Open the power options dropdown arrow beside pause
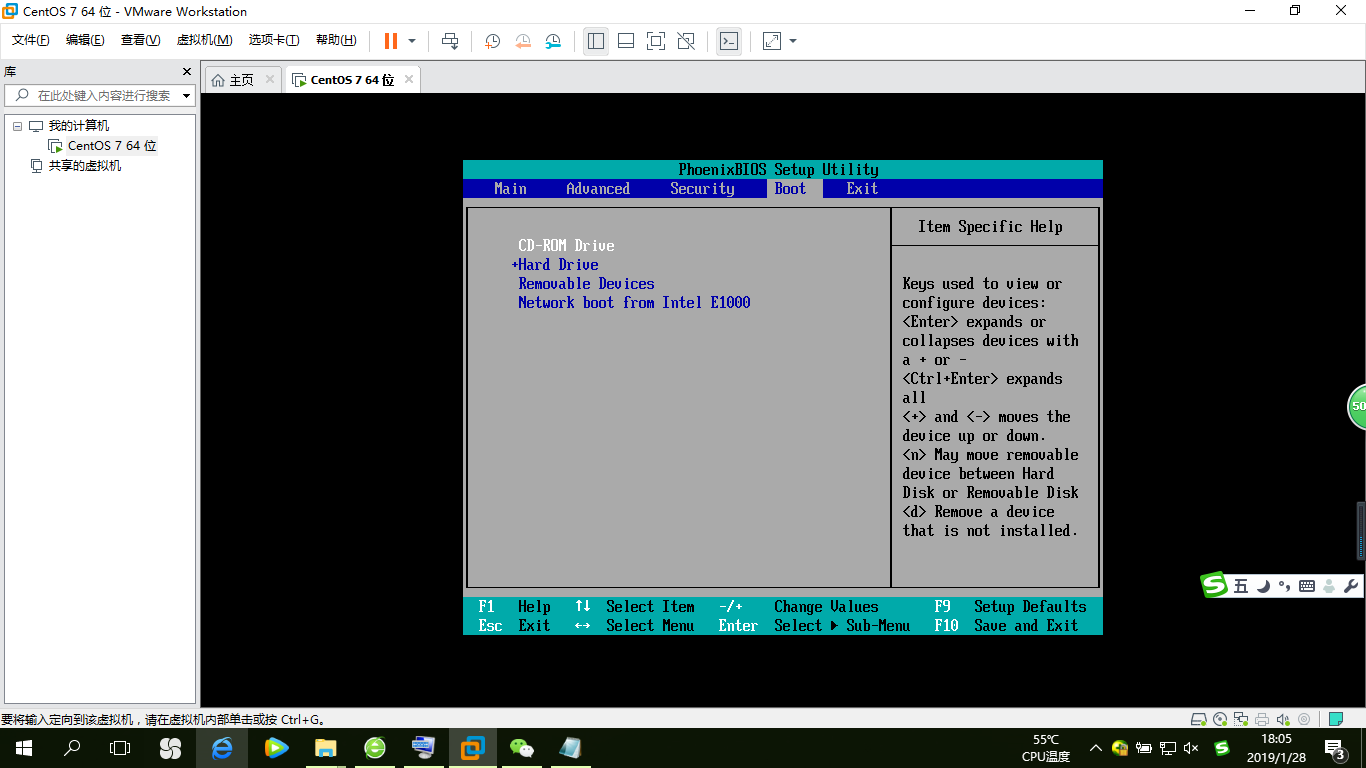 pyautogui.click(x=412, y=41)
